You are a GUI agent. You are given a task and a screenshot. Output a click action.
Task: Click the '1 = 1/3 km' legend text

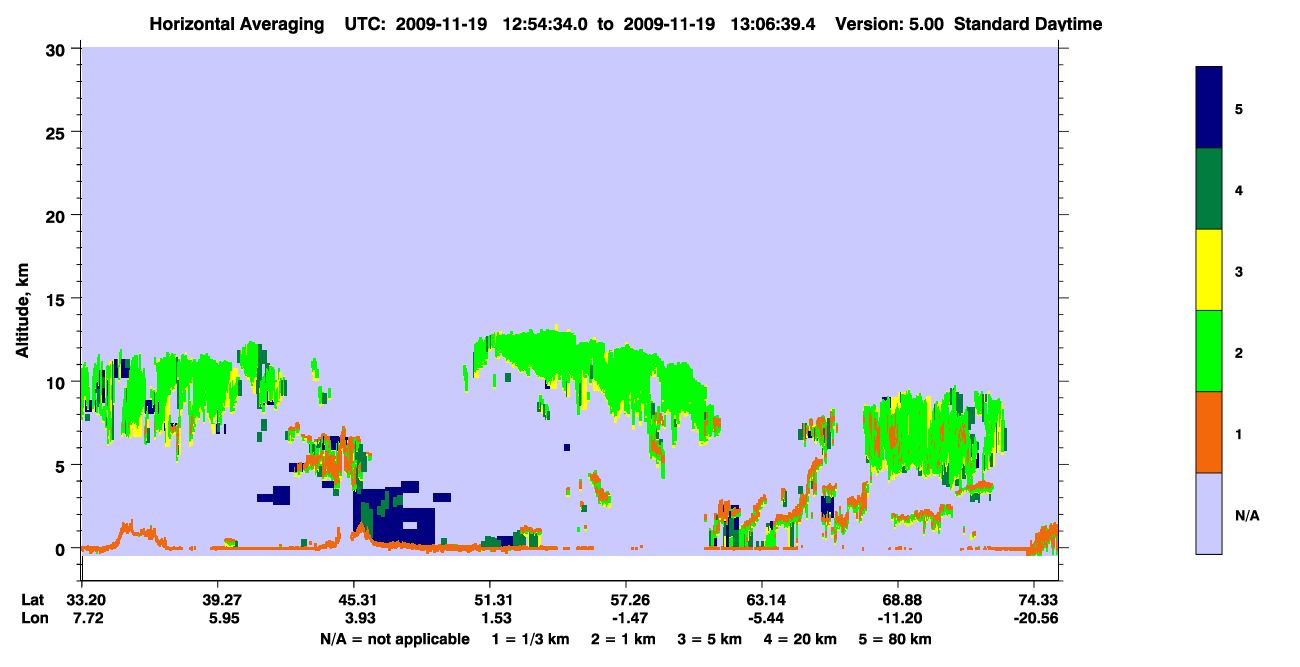point(530,639)
